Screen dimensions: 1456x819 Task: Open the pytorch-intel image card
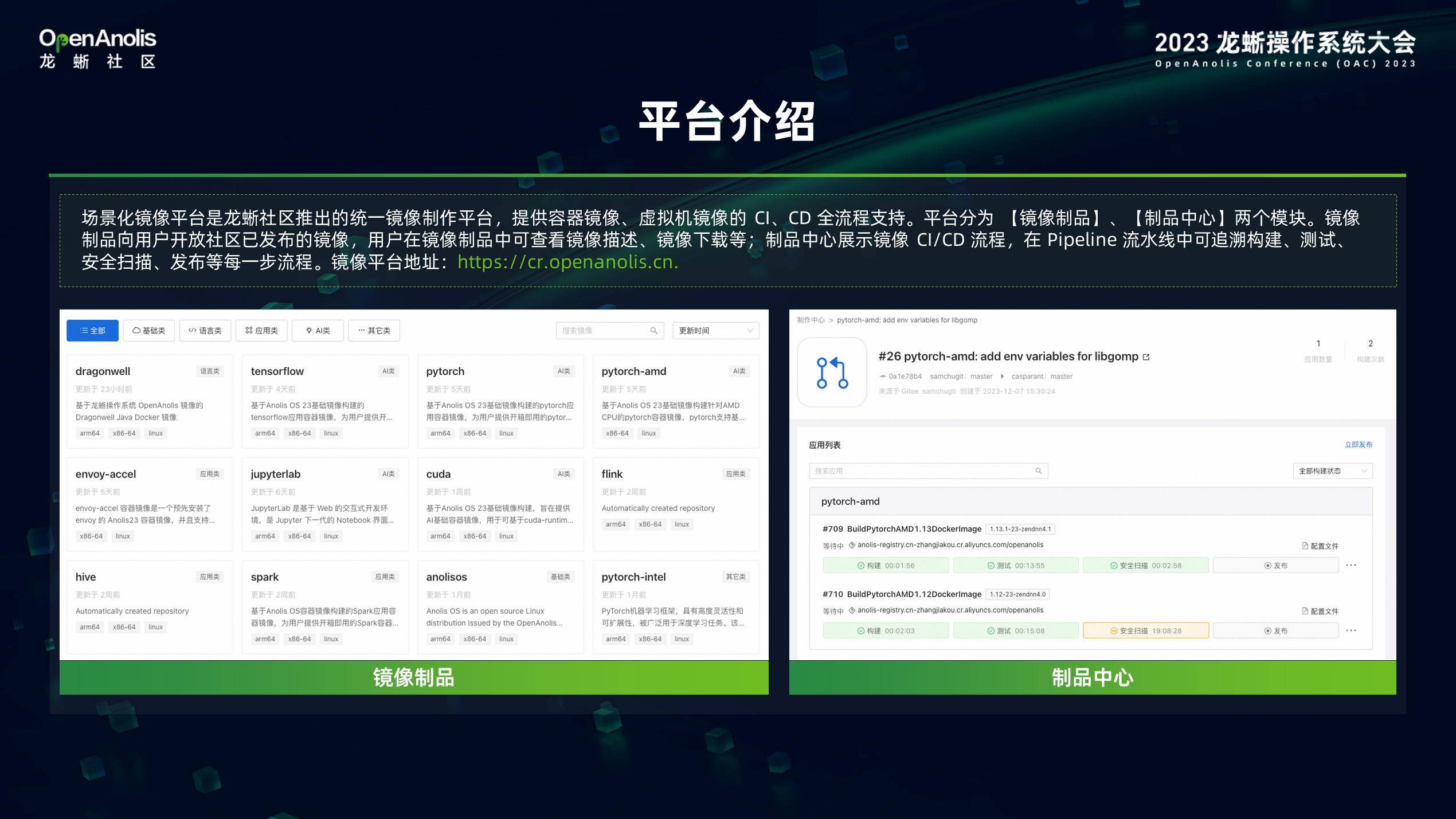click(x=676, y=607)
